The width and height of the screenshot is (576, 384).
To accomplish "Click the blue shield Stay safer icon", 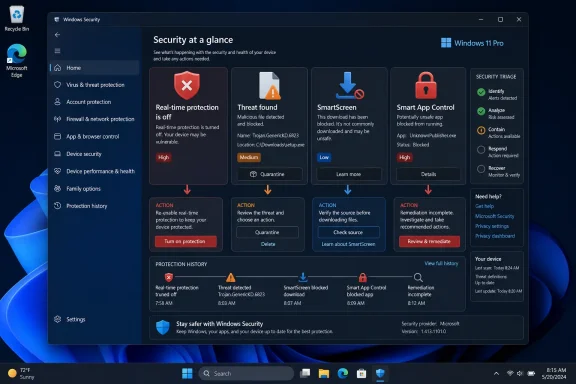I will tap(163, 327).
